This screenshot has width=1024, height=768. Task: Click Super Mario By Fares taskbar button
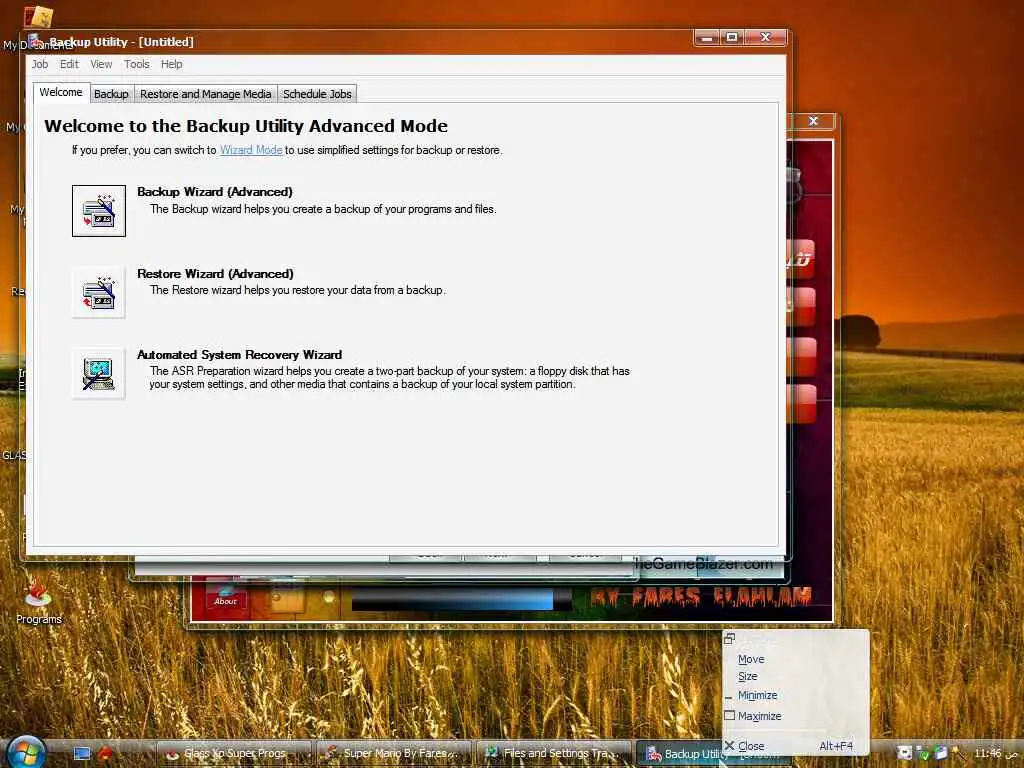tap(394, 754)
